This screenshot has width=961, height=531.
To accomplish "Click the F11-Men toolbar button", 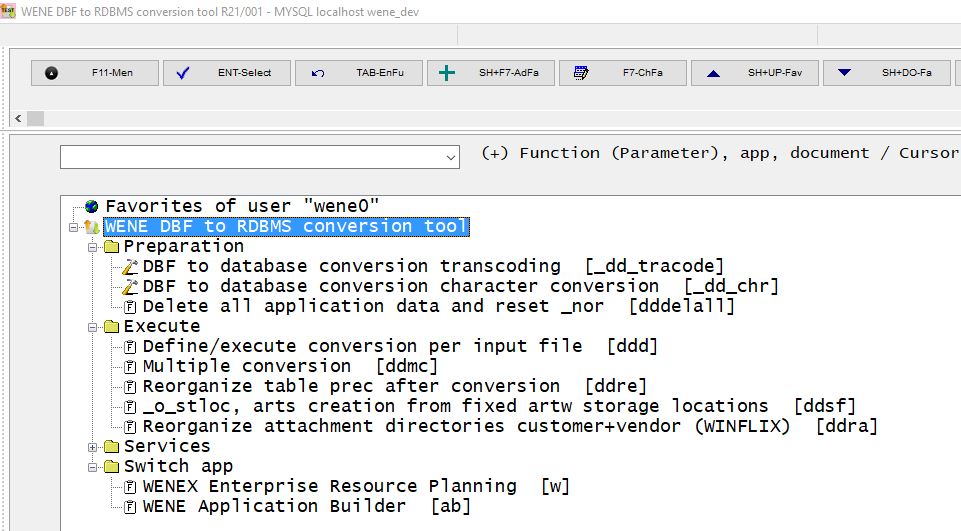I will (95, 73).
